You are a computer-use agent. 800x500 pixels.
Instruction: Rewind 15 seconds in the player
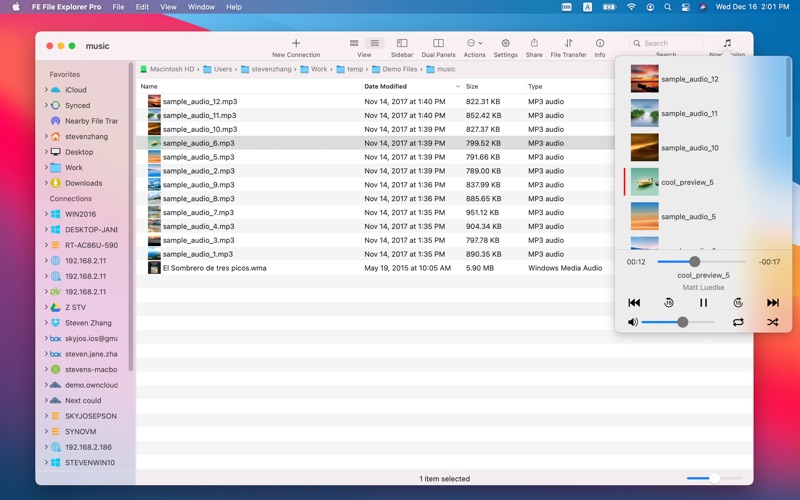[669, 303]
